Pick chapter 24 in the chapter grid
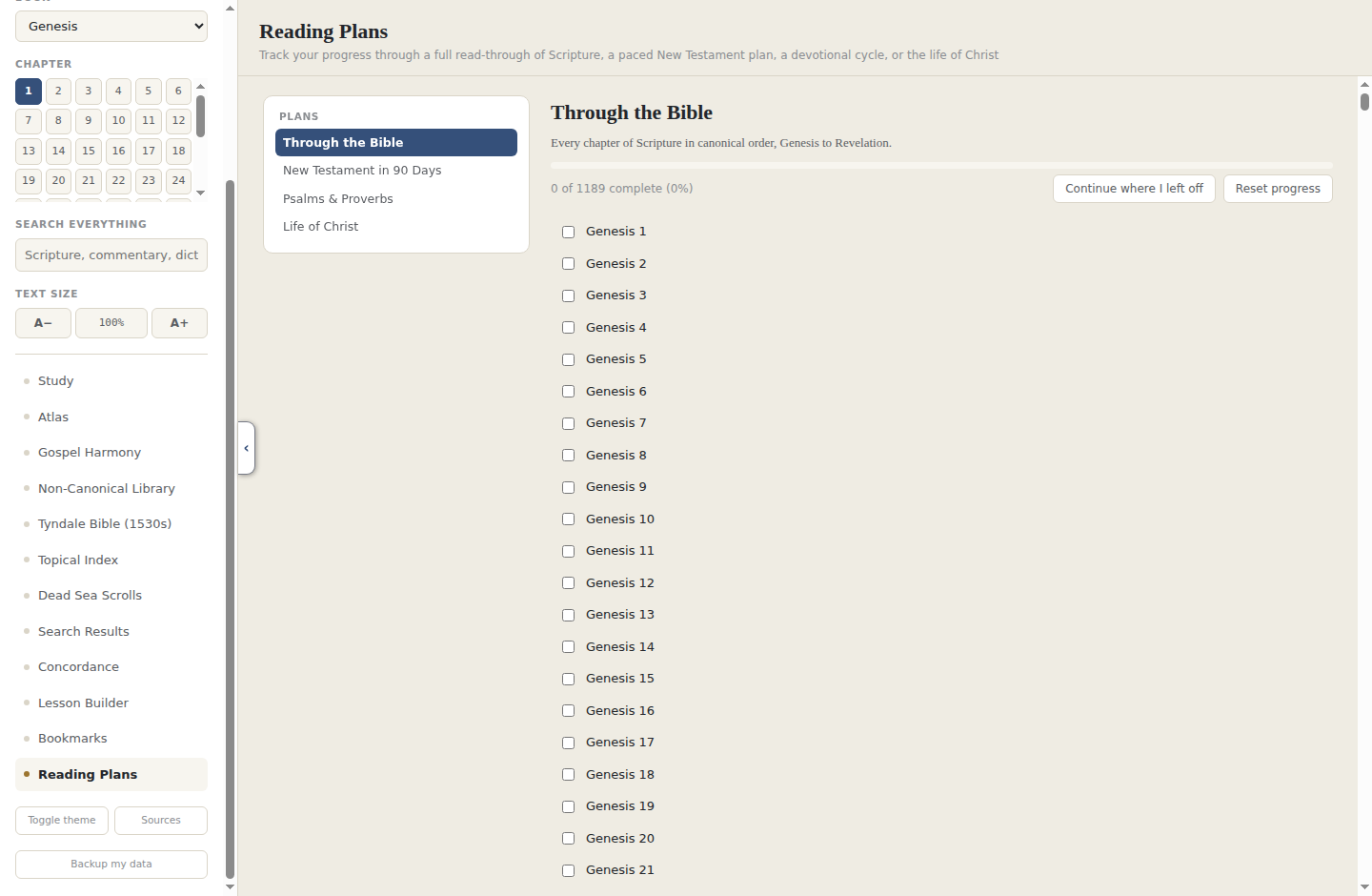The height and width of the screenshot is (896, 1372). pos(178,181)
